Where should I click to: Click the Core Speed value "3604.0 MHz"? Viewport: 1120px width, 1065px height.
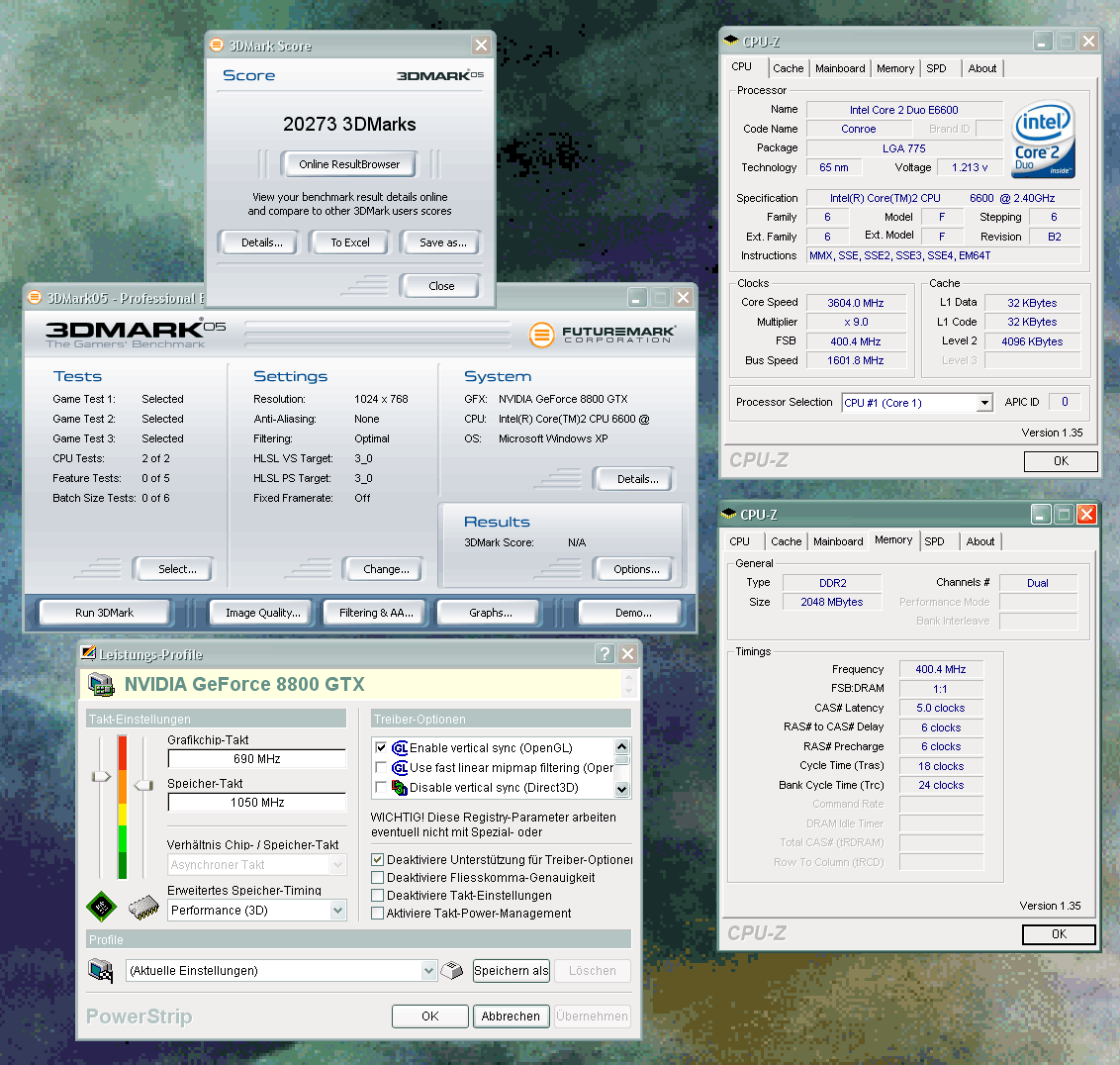tap(856, 303)
